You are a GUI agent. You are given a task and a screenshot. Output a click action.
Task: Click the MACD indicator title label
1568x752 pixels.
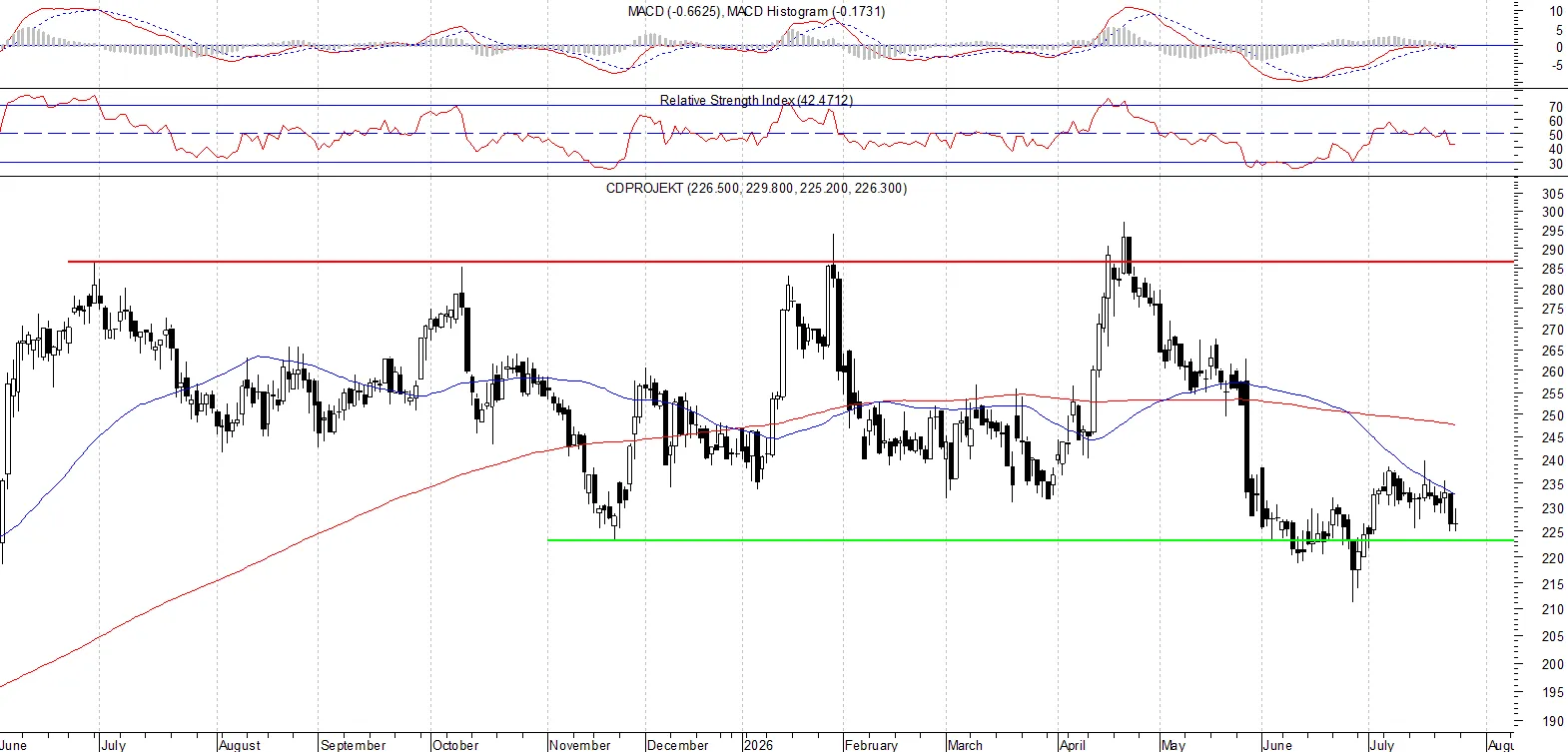756,11
